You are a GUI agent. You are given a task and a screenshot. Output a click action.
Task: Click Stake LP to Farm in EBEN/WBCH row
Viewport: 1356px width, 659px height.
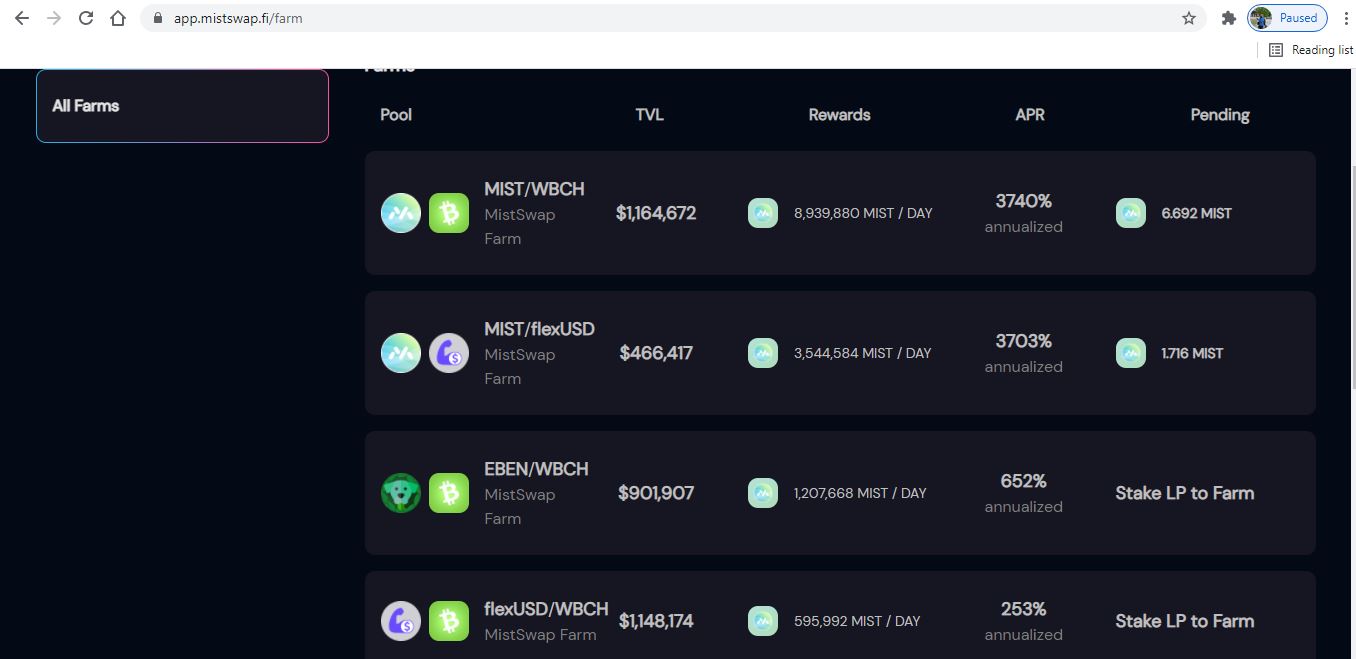pos(1185,493)
